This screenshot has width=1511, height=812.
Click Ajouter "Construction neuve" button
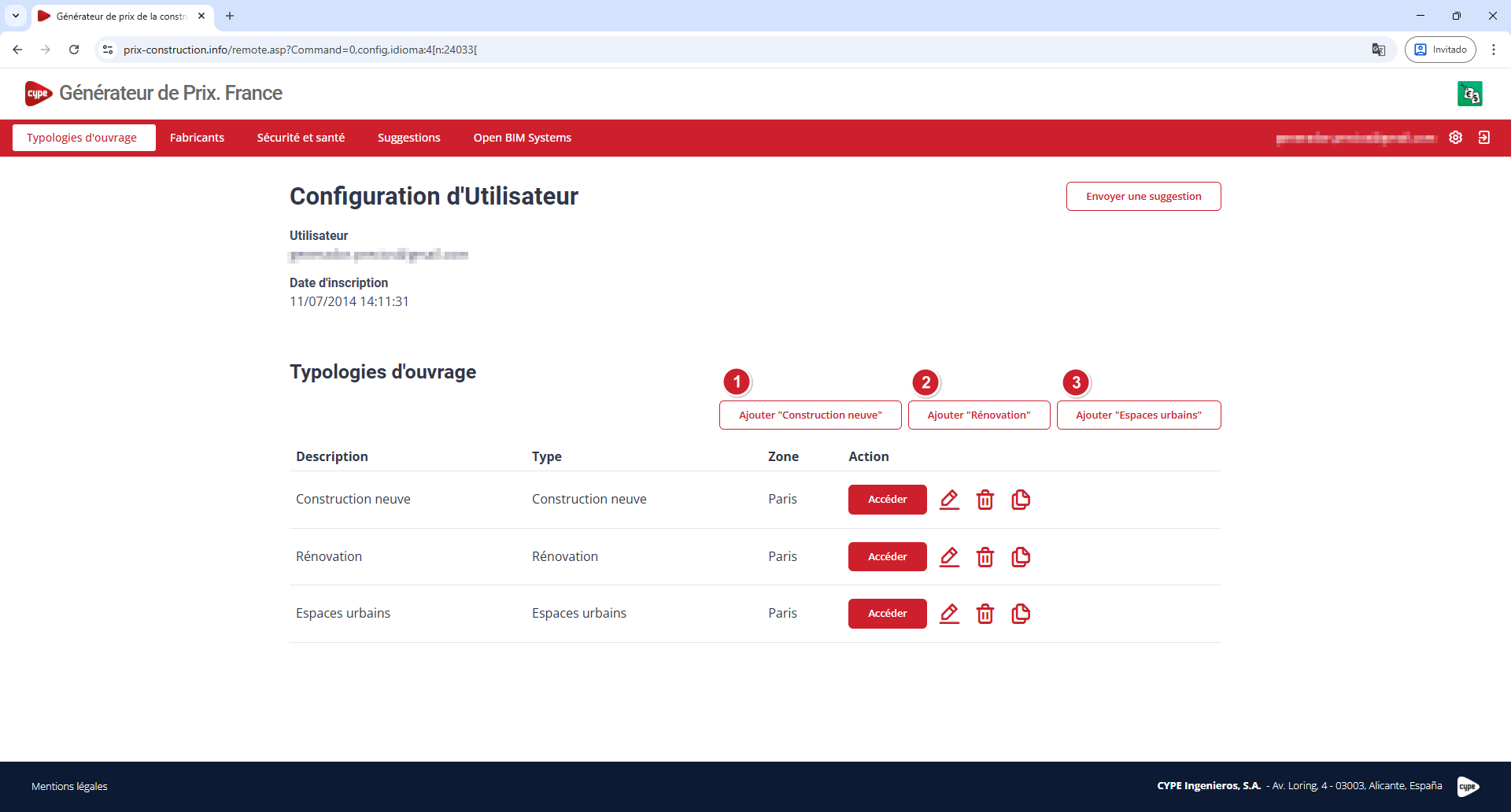(x=810, y=415)
